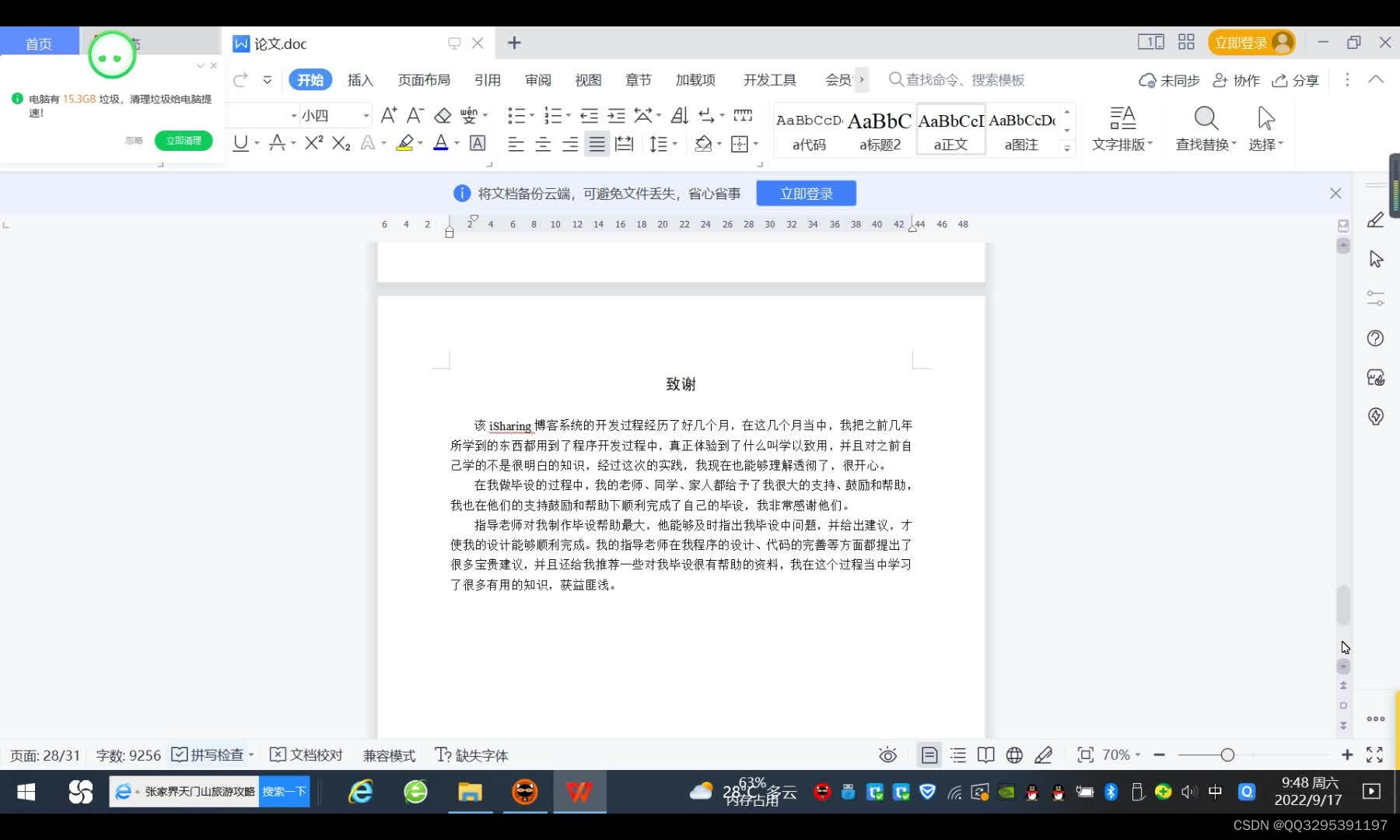The height and width of the screenshot is (840, 1400).
Task: Switch to outline view
Action: [958, 754]
